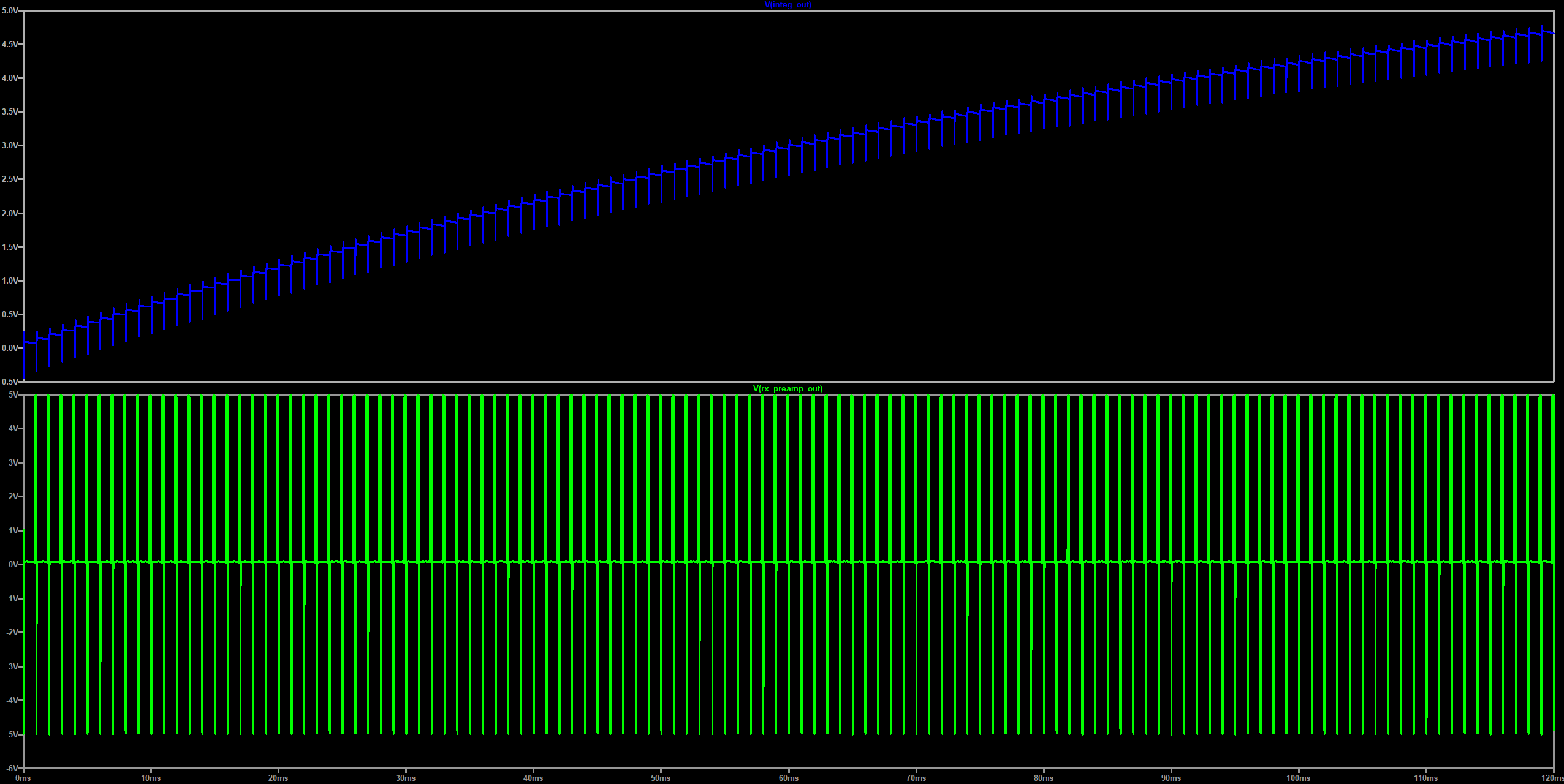Viewport: 1564px width, 784px height.
Task: Click the -0.5V upper axis label
Action: (9, 382)
